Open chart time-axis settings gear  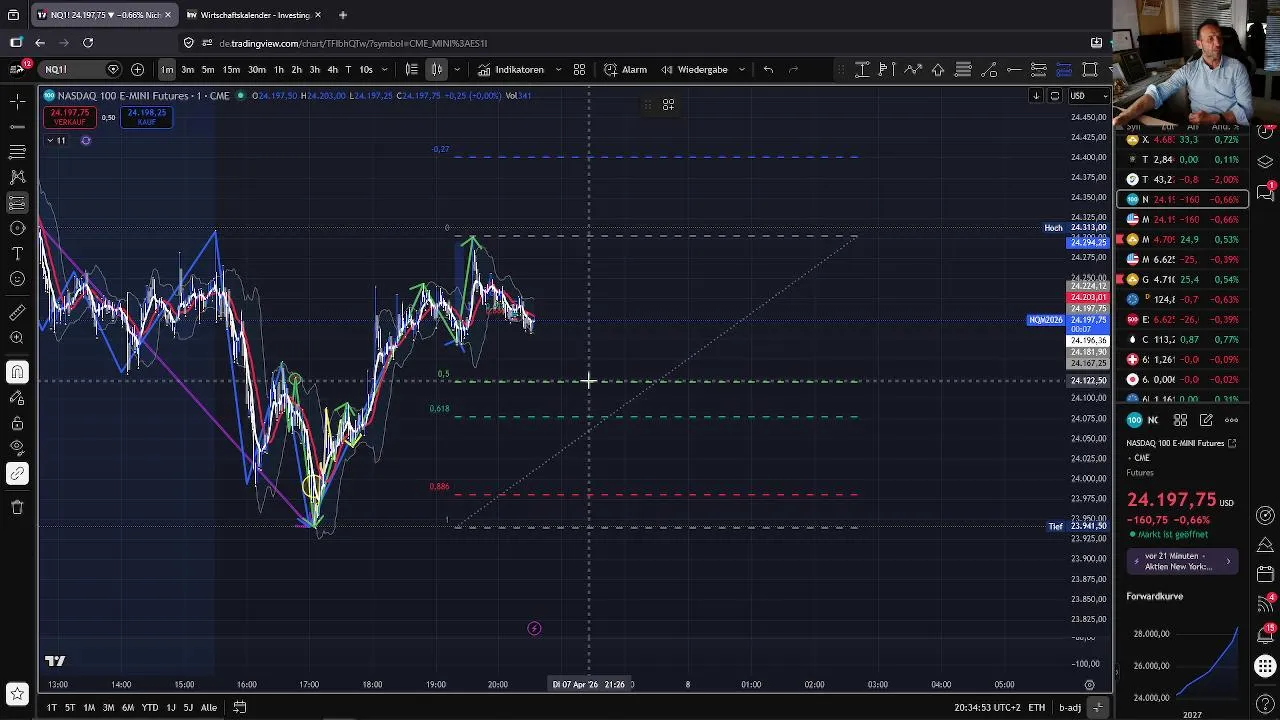pos(1089,685)
